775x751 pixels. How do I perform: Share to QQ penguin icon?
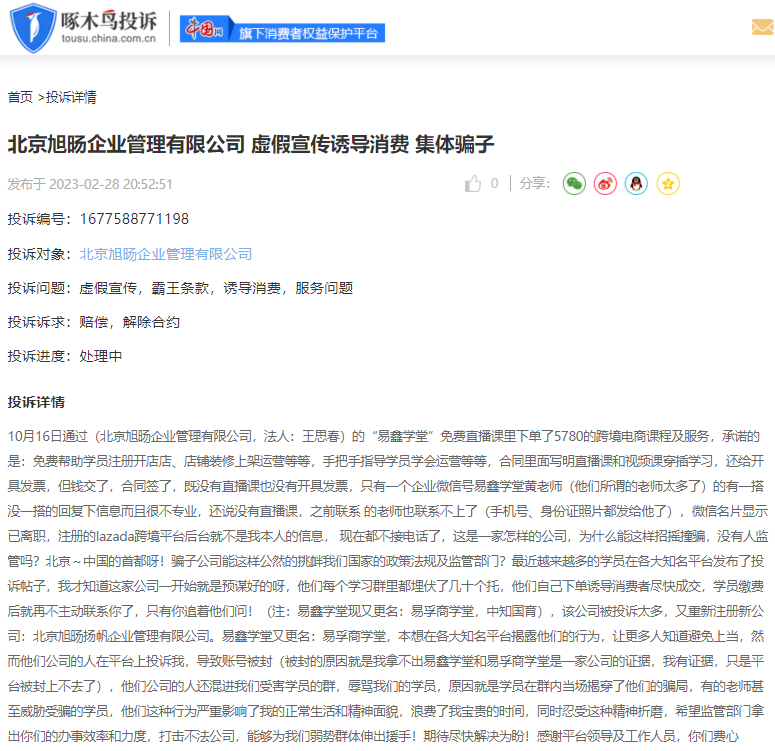(637, 184)
